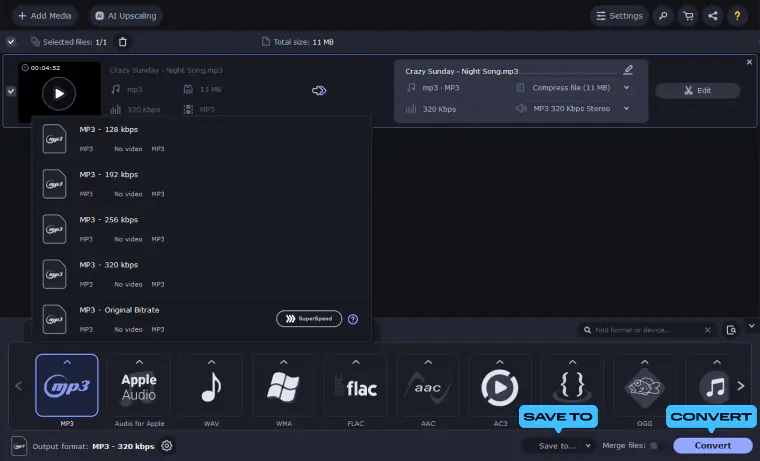
Task: Click the find format search field
Action: 645,330
